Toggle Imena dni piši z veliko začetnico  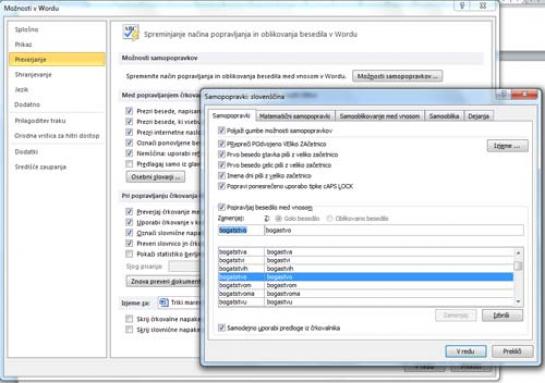pos(221,176)
